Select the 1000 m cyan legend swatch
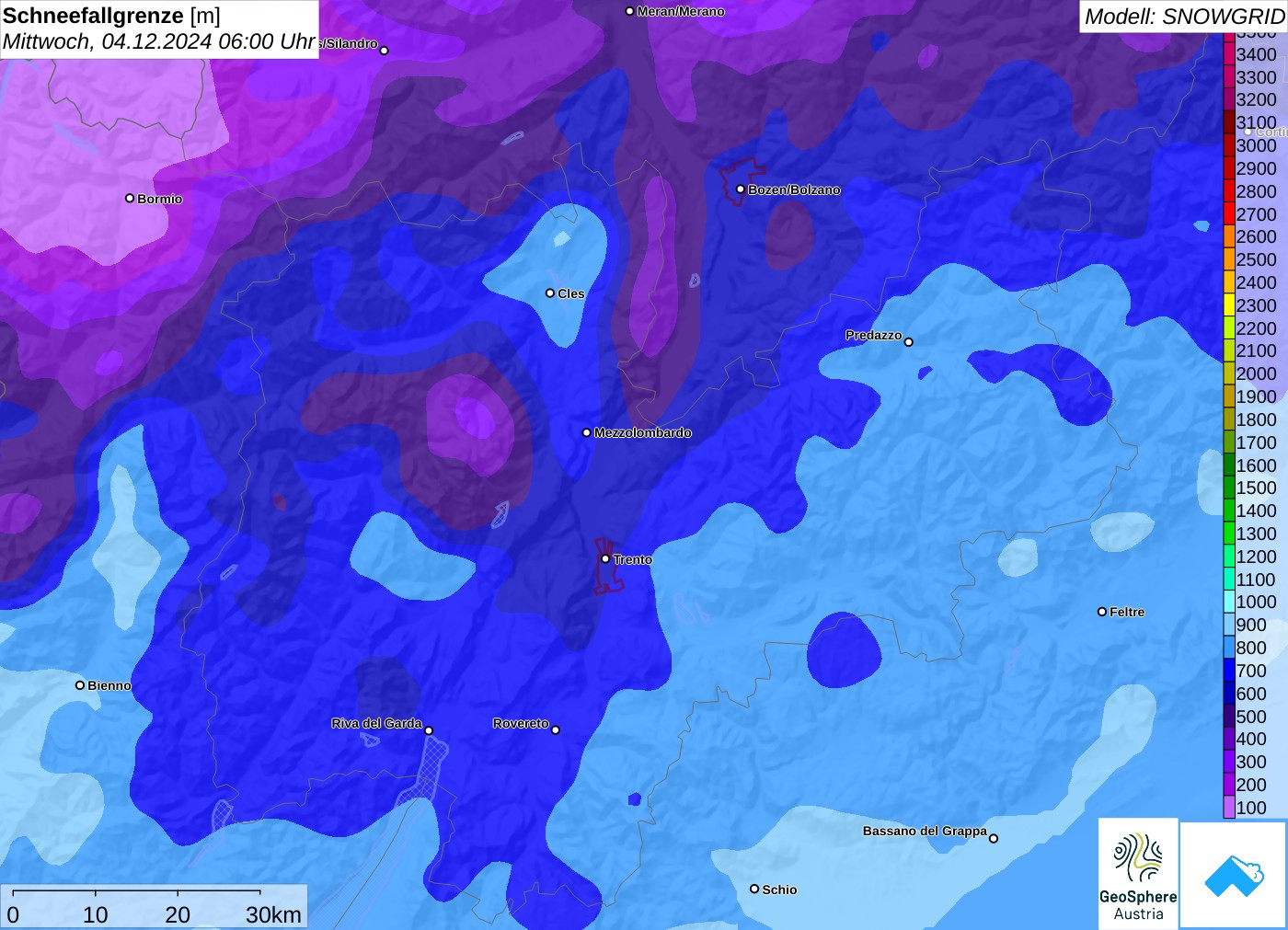 [x=1229, y=602]
